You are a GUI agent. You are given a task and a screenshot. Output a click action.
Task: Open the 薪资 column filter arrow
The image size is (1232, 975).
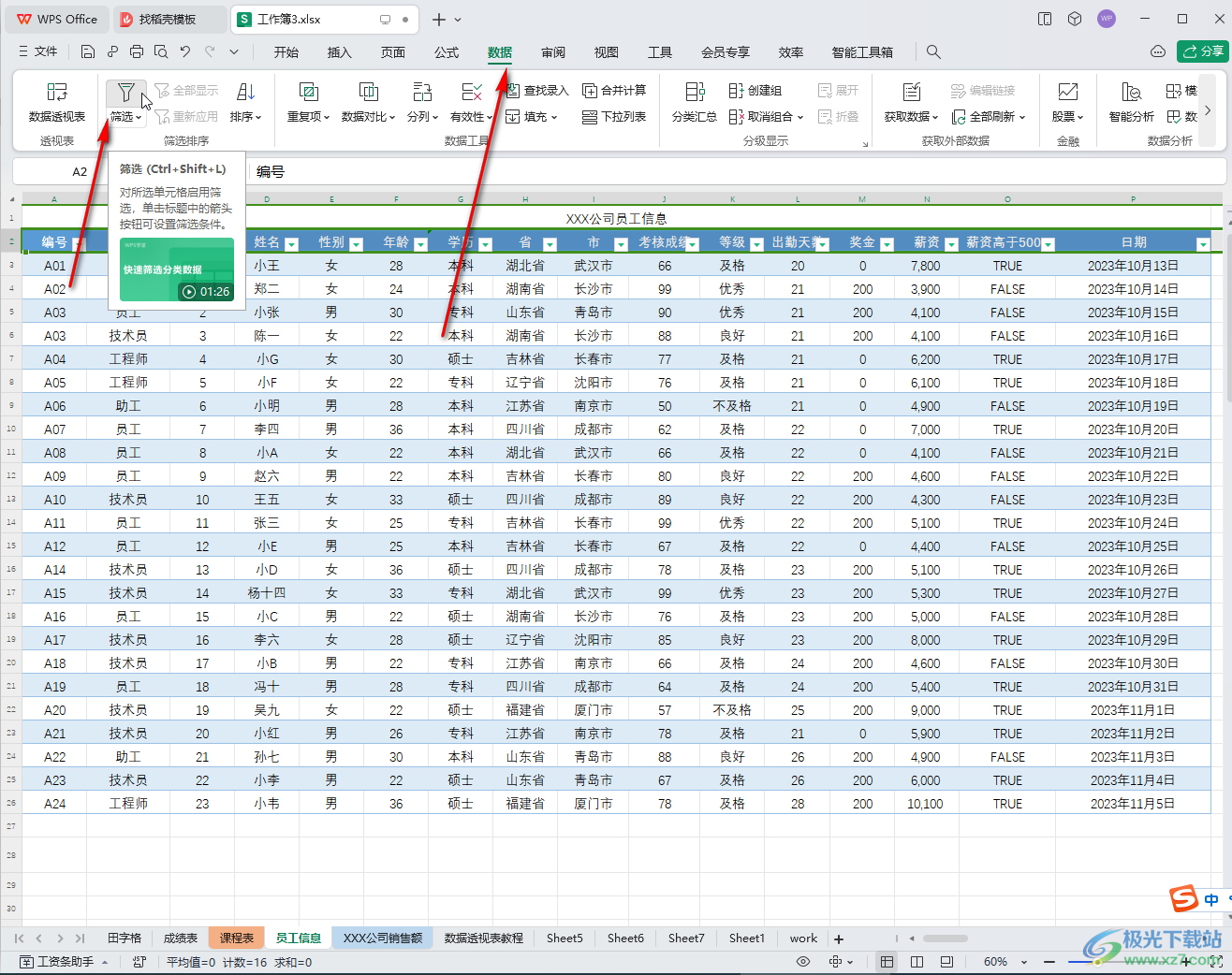[951, 244]
